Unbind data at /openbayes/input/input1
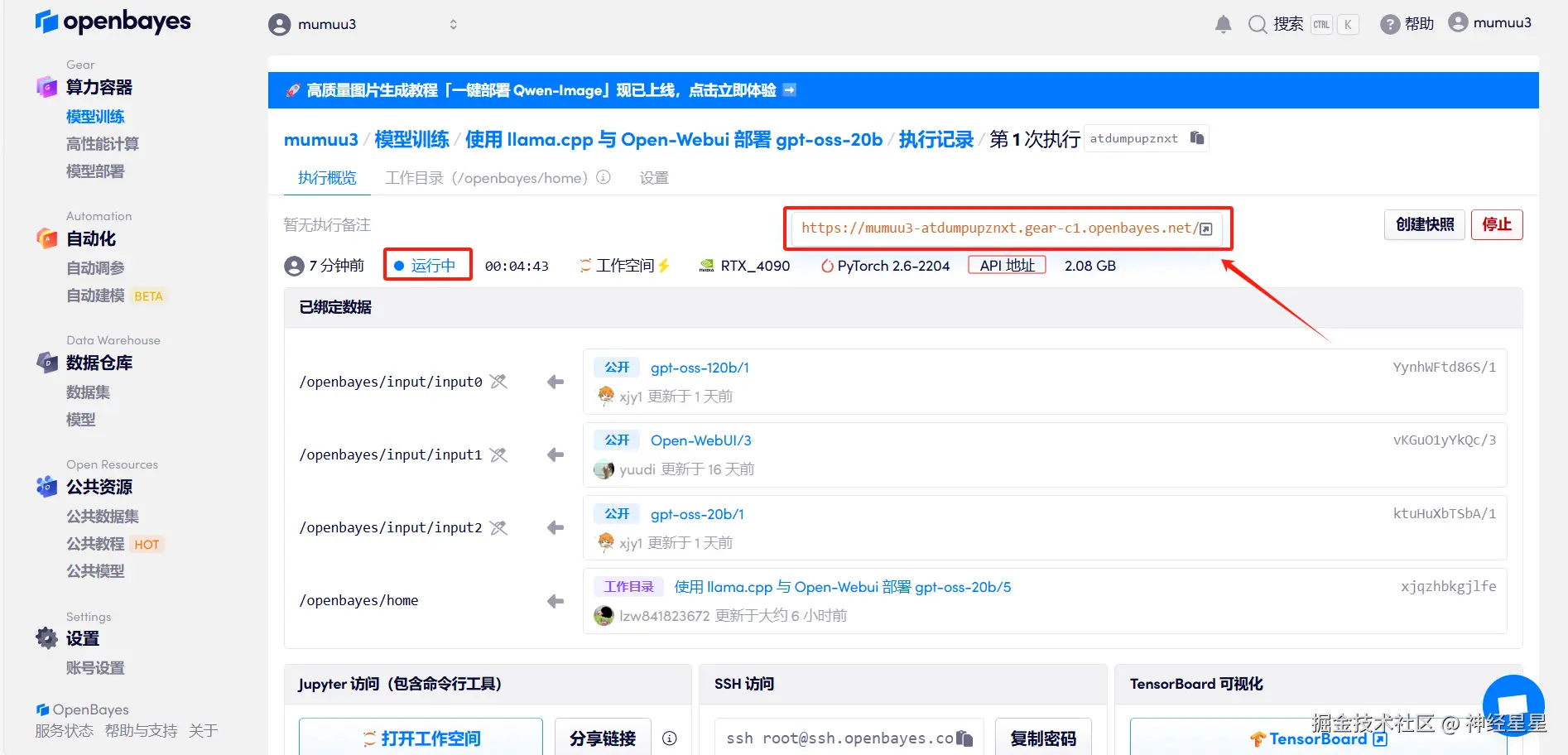The height and width of the screenshot is (755, 1568). (x=498, y=454)
